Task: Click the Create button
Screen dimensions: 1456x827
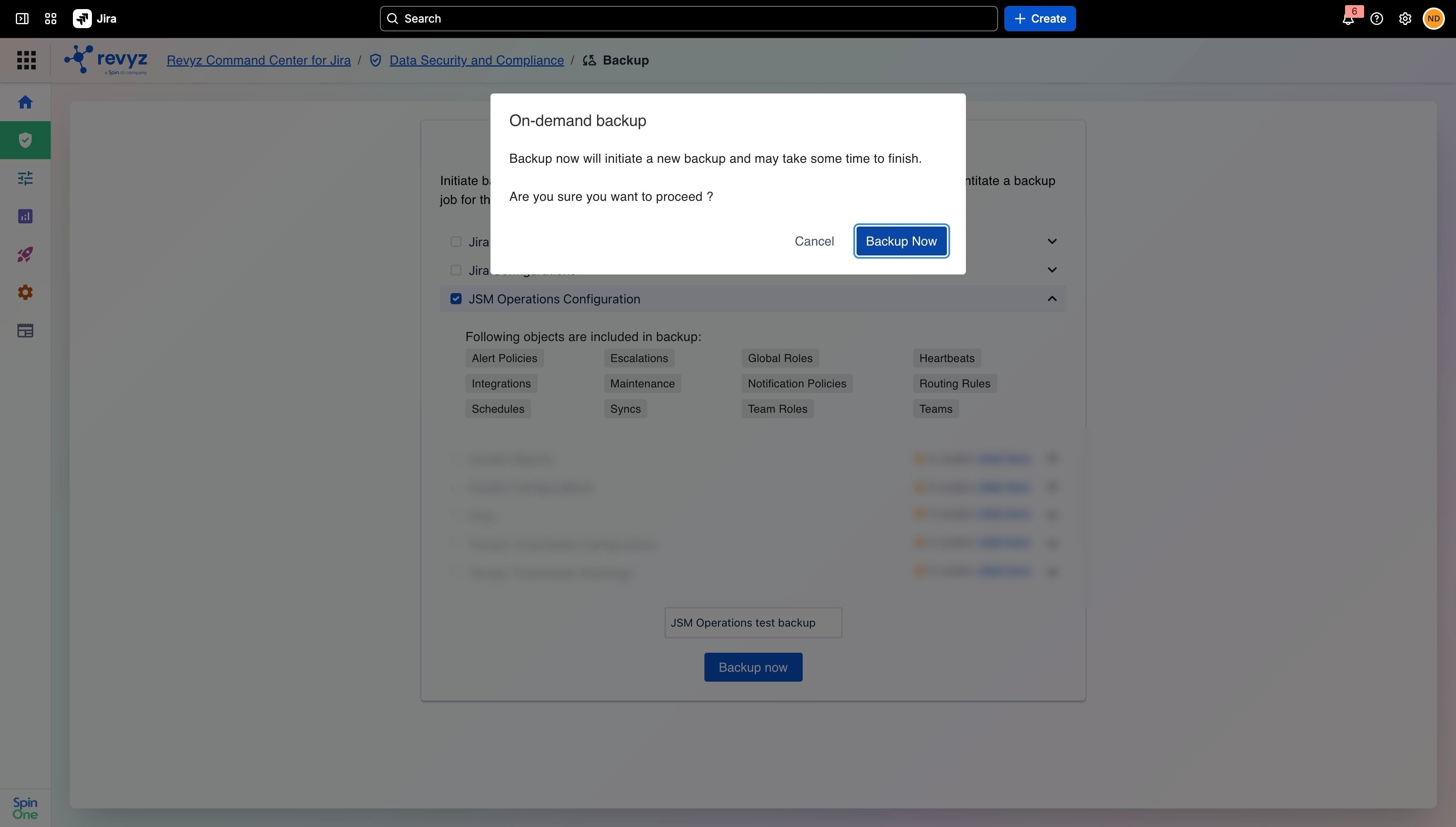Action: pyautogui.click(x=1040, y=19)
